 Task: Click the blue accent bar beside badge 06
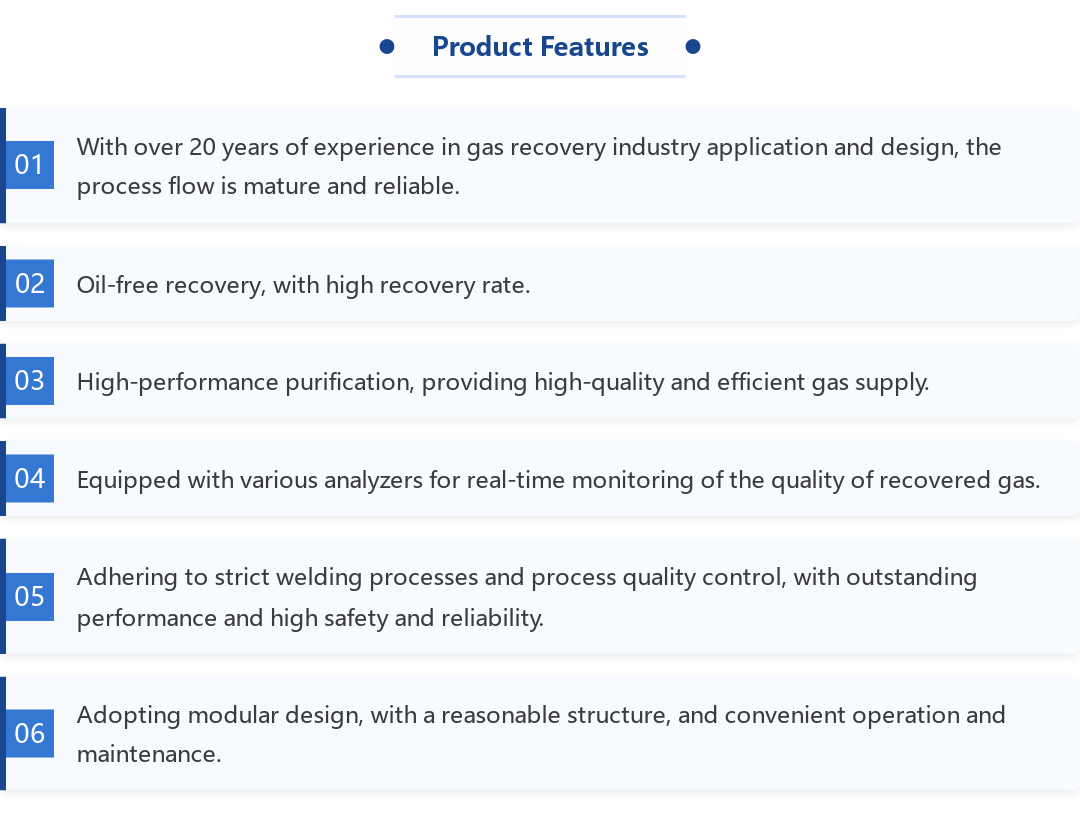pos(3,733)
